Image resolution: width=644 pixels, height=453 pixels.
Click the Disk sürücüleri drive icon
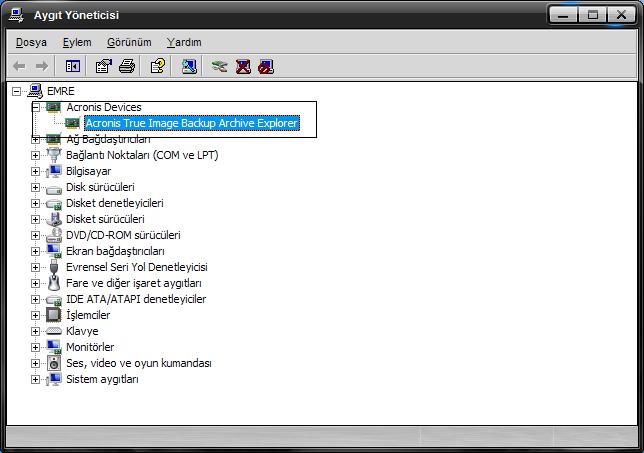[x=53, y=190]
